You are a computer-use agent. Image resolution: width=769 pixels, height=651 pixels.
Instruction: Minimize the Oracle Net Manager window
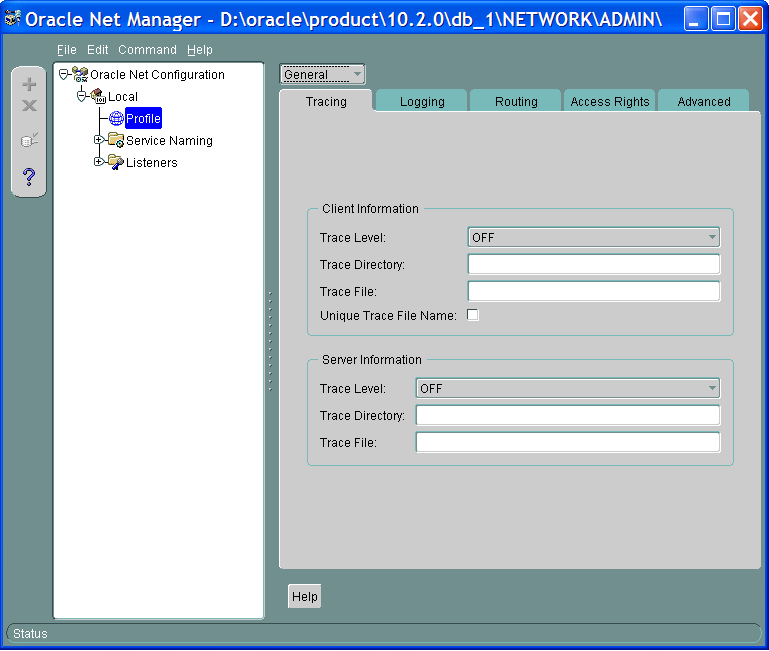pos(695,19)
